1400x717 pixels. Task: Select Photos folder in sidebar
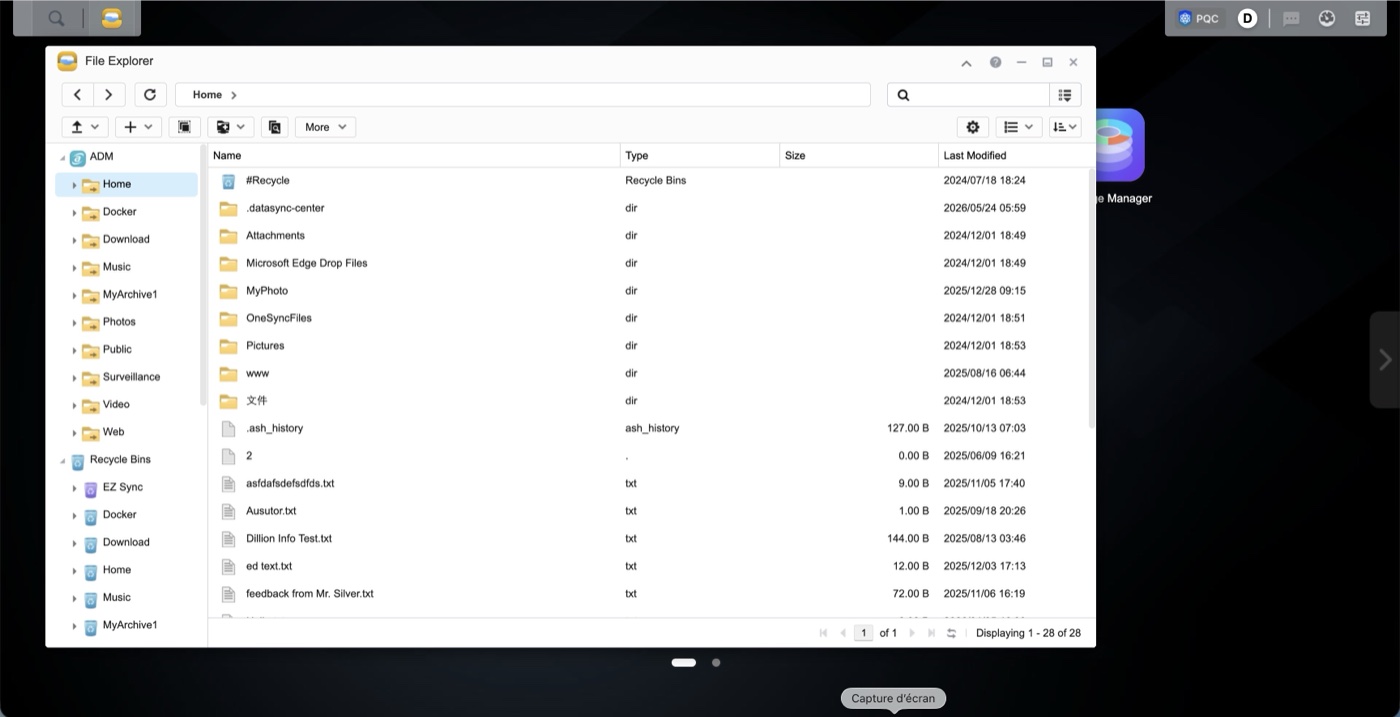pos(119,322)
